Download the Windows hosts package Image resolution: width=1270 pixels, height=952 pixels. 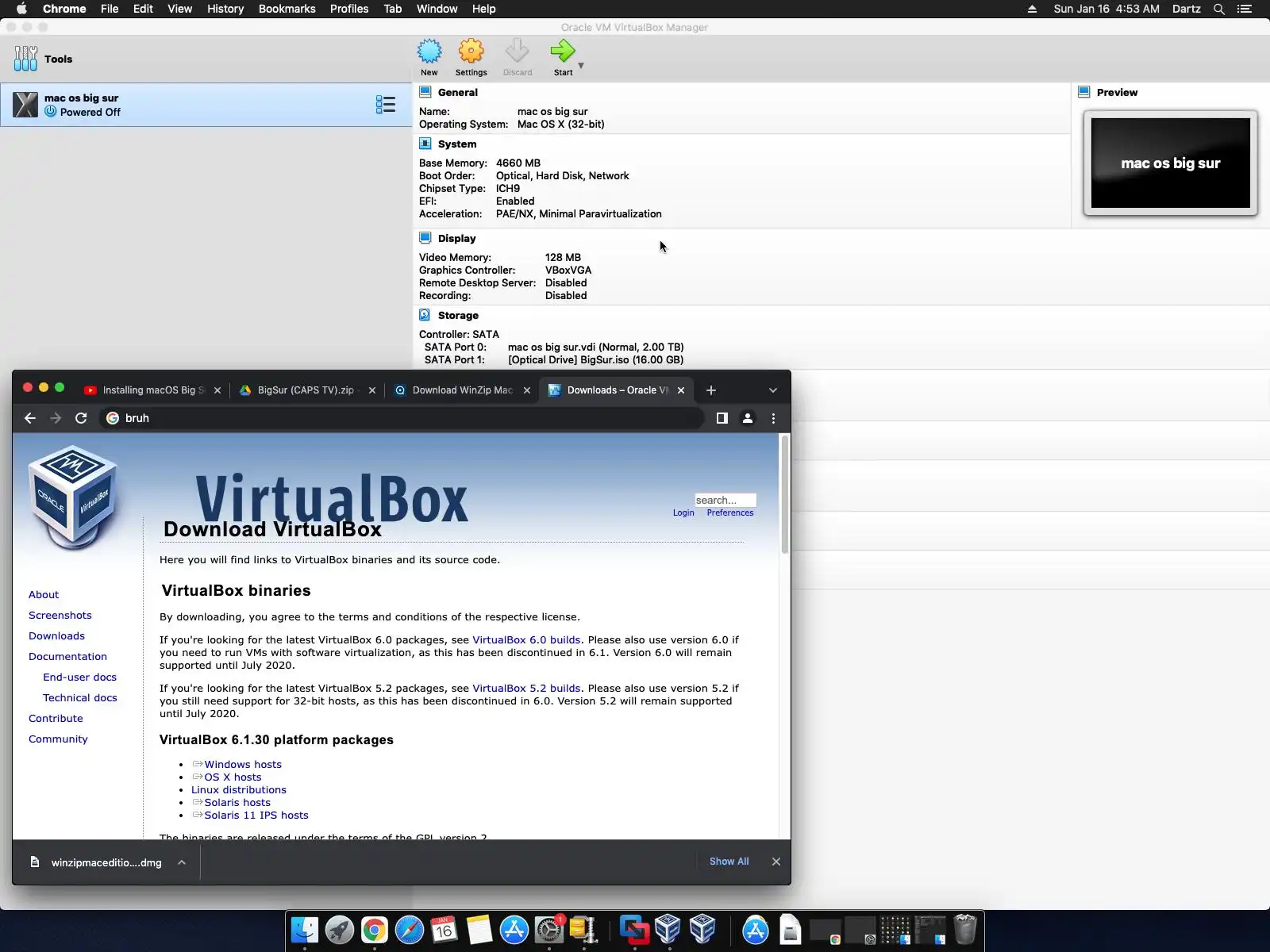(x=243, y=765)
